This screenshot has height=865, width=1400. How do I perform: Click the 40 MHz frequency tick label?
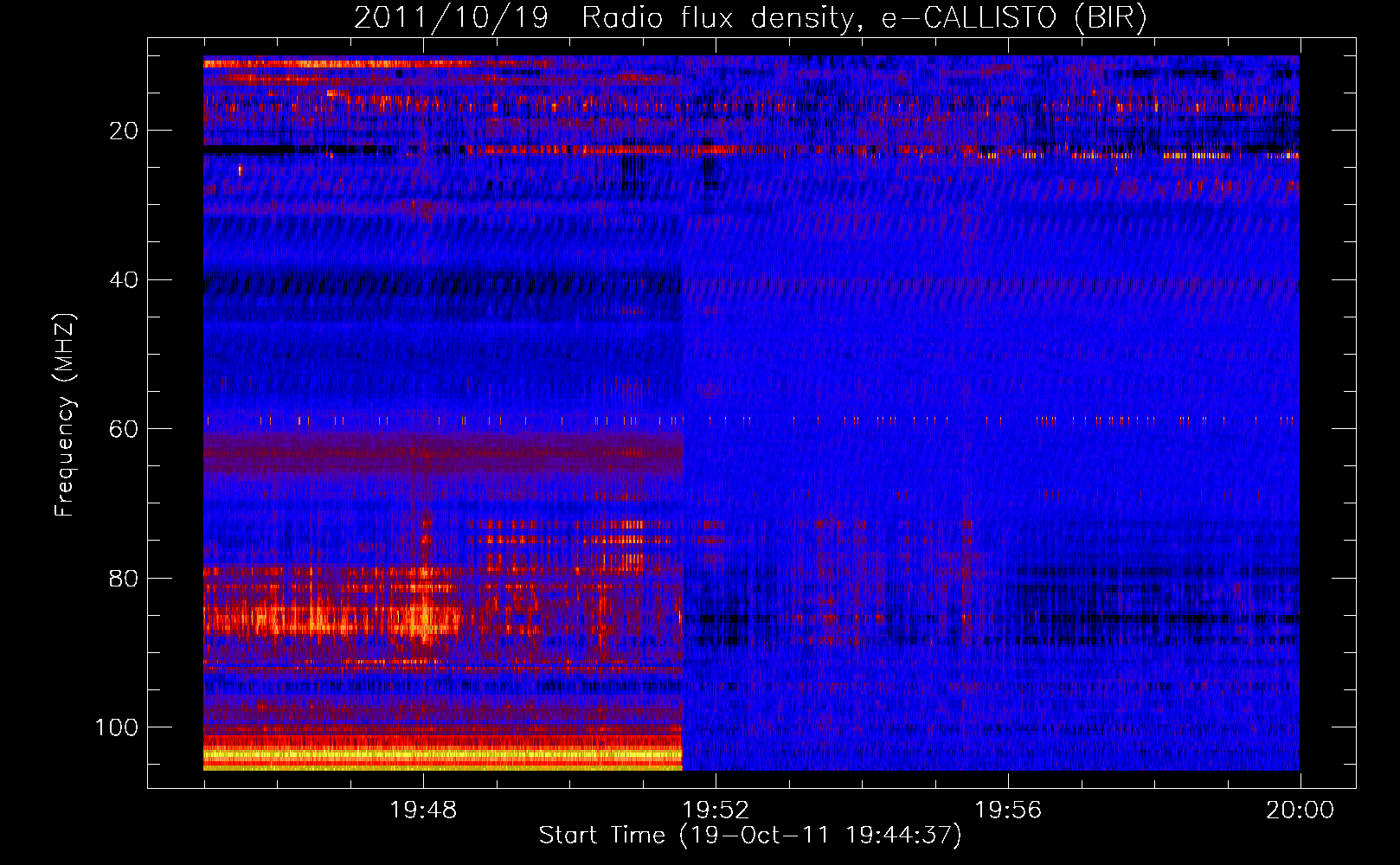click(x=124, y=280)
